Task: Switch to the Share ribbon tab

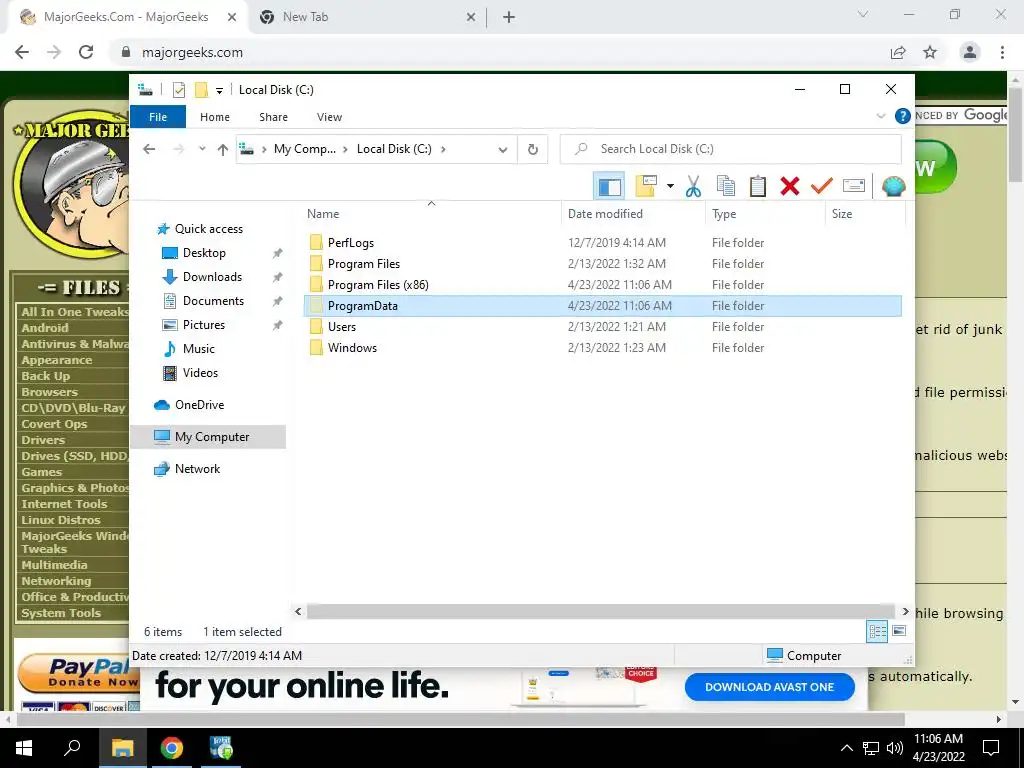Action: [273, 117]
